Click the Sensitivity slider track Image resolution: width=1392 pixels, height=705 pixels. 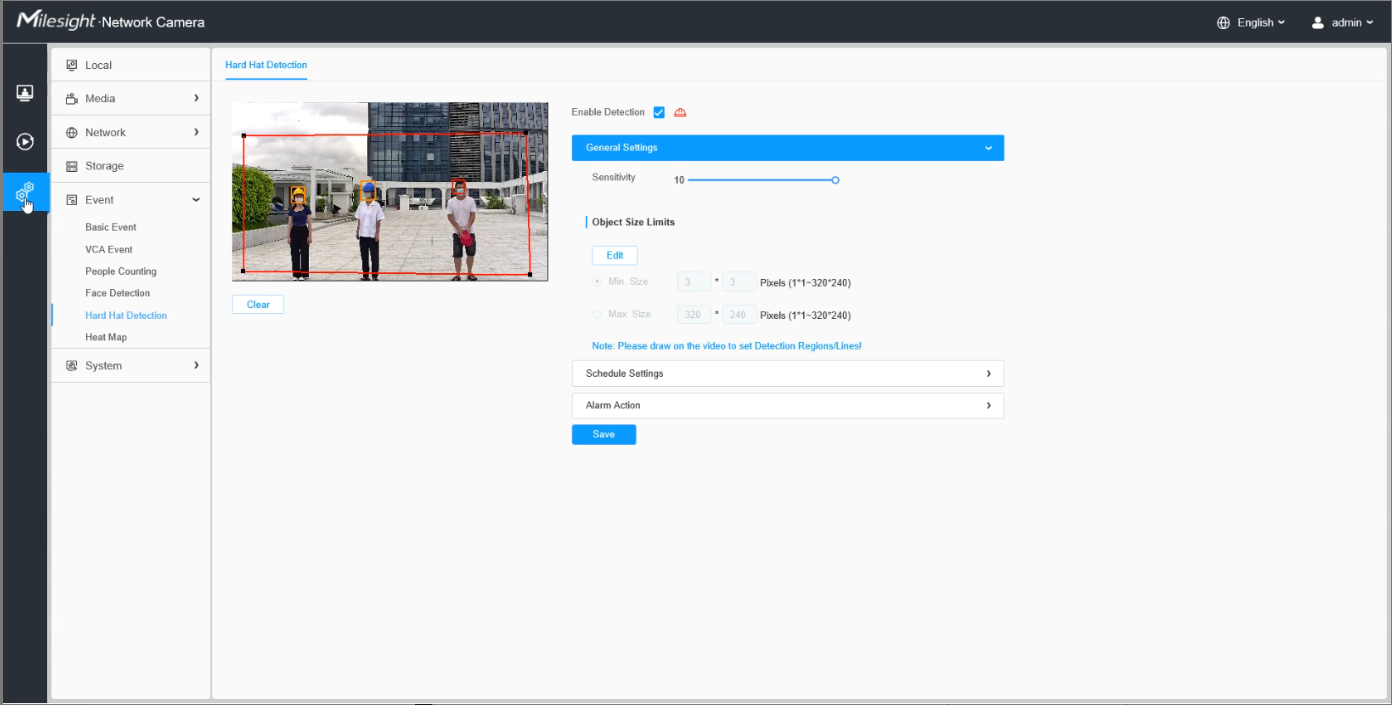[x=761, y=180]
